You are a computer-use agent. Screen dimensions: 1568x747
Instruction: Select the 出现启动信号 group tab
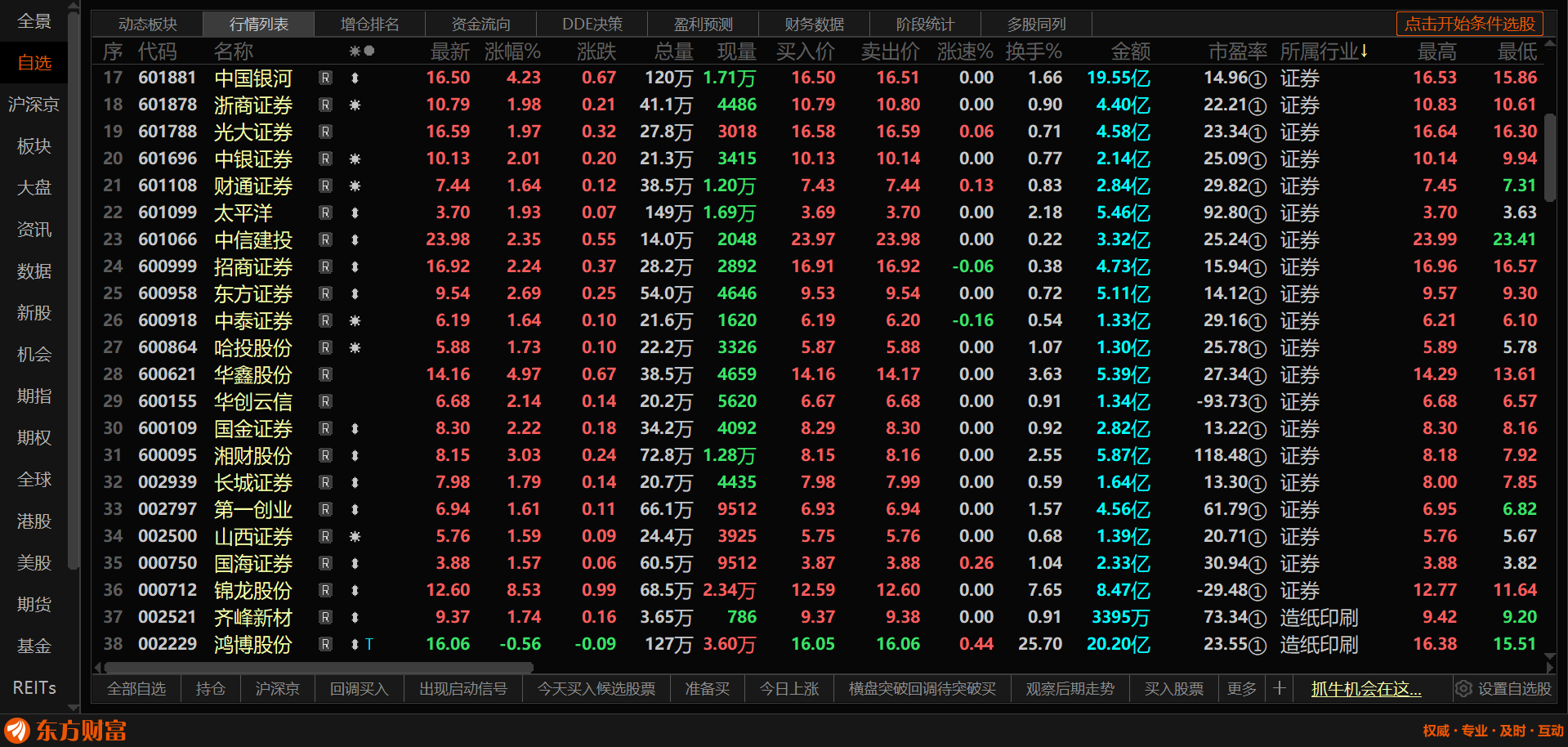pos(463,689)
